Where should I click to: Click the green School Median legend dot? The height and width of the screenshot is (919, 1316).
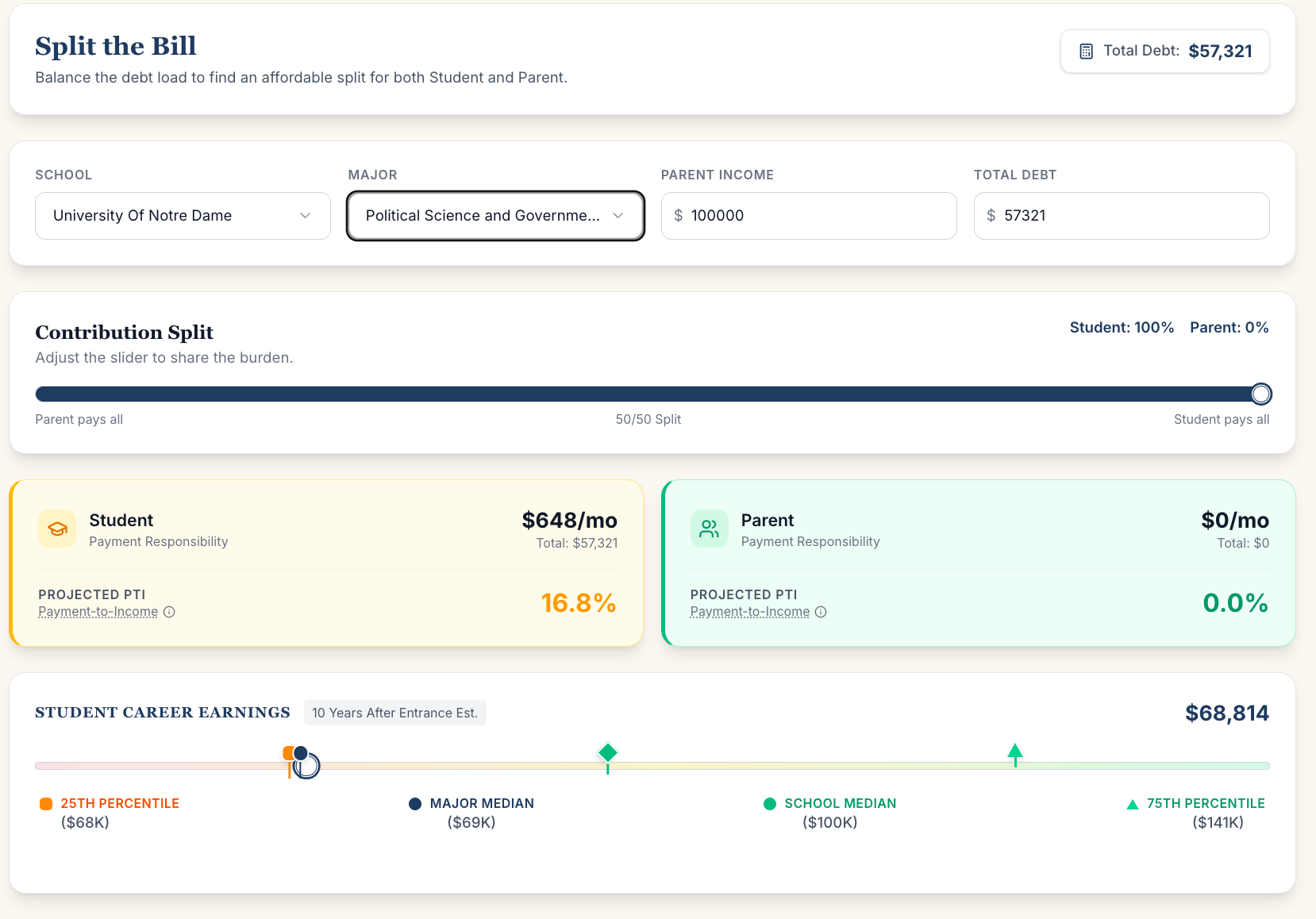[769, 804]
